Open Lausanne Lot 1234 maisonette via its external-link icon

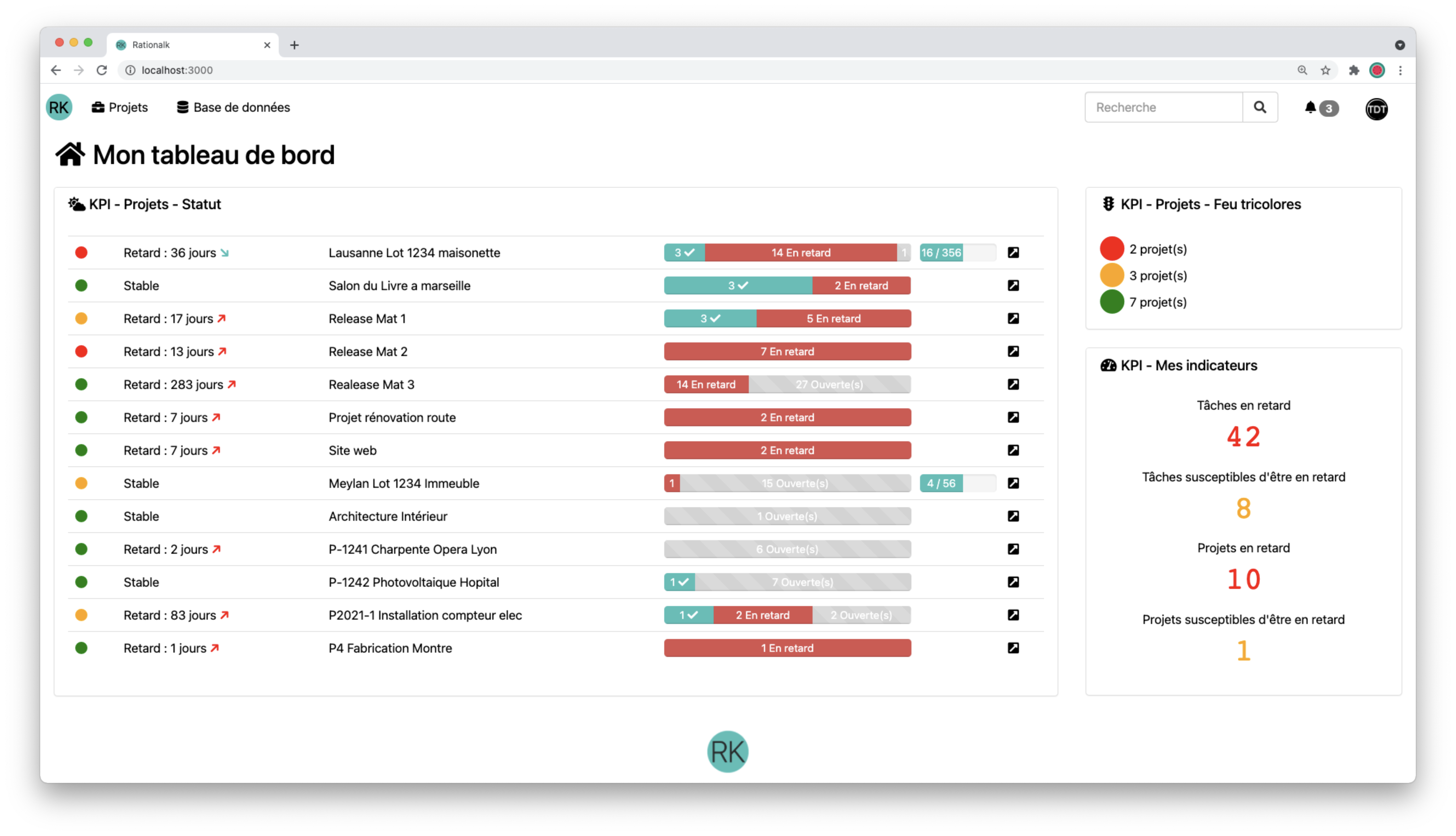pos(1013,253)
